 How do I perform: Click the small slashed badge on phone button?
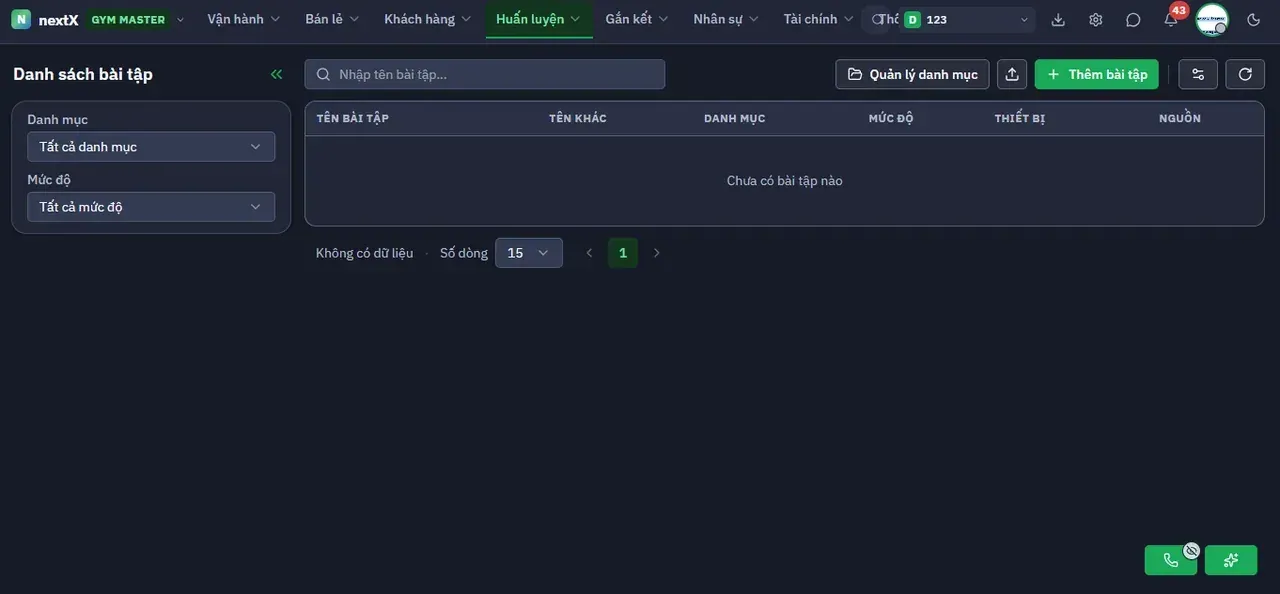click(1191, 550)
